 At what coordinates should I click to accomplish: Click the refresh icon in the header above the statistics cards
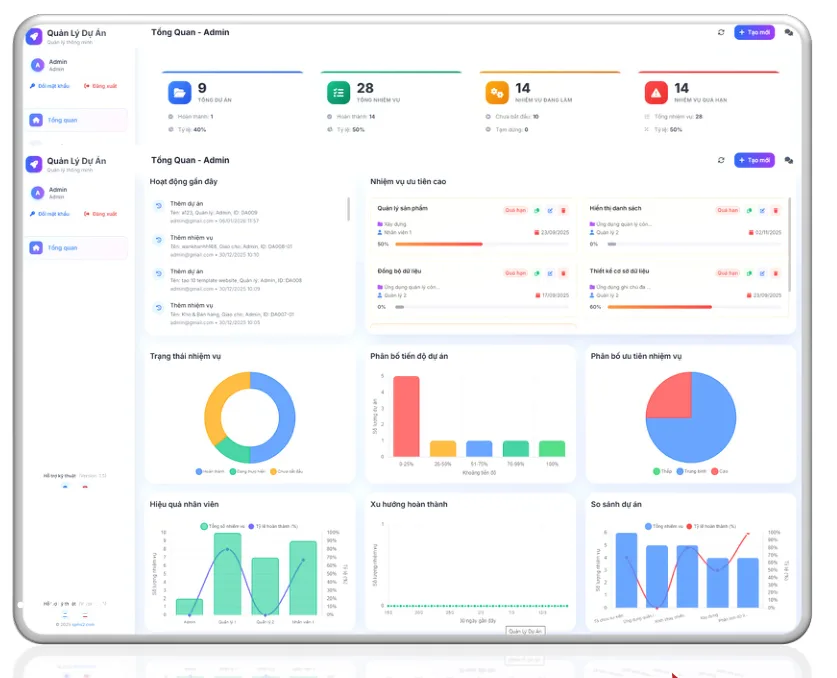(x=721, y=32)
